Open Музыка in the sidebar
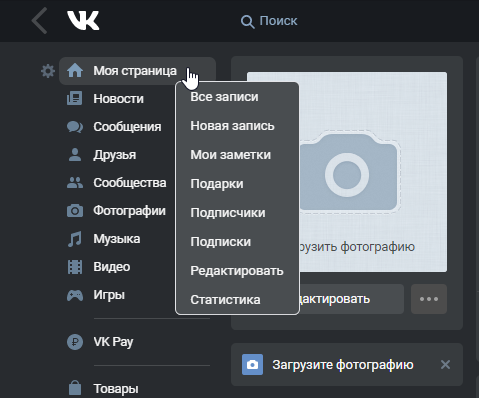Viewport: 479px width, 398px height. coord(117,239)
